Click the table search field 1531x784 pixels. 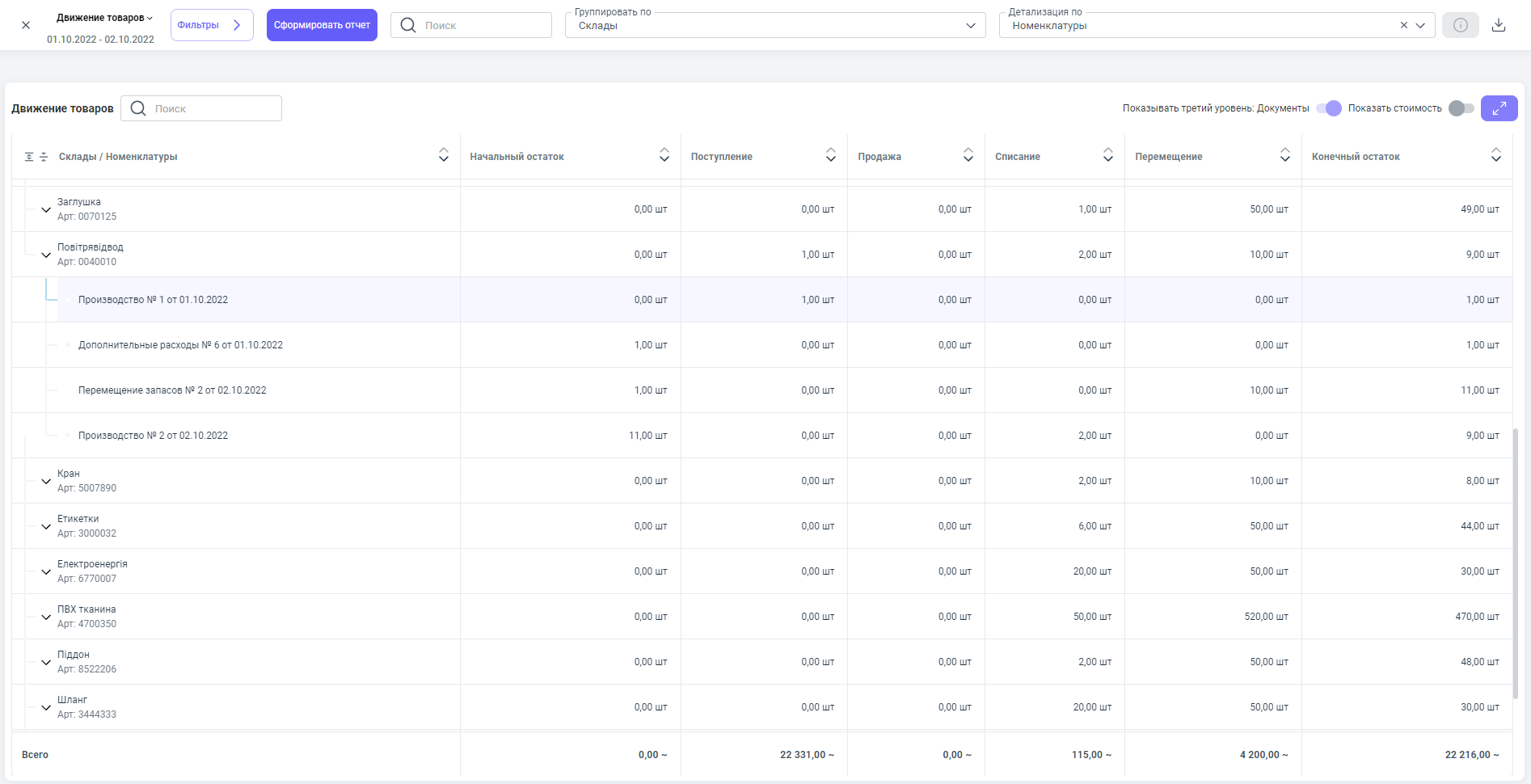click(x=212, y=108)
